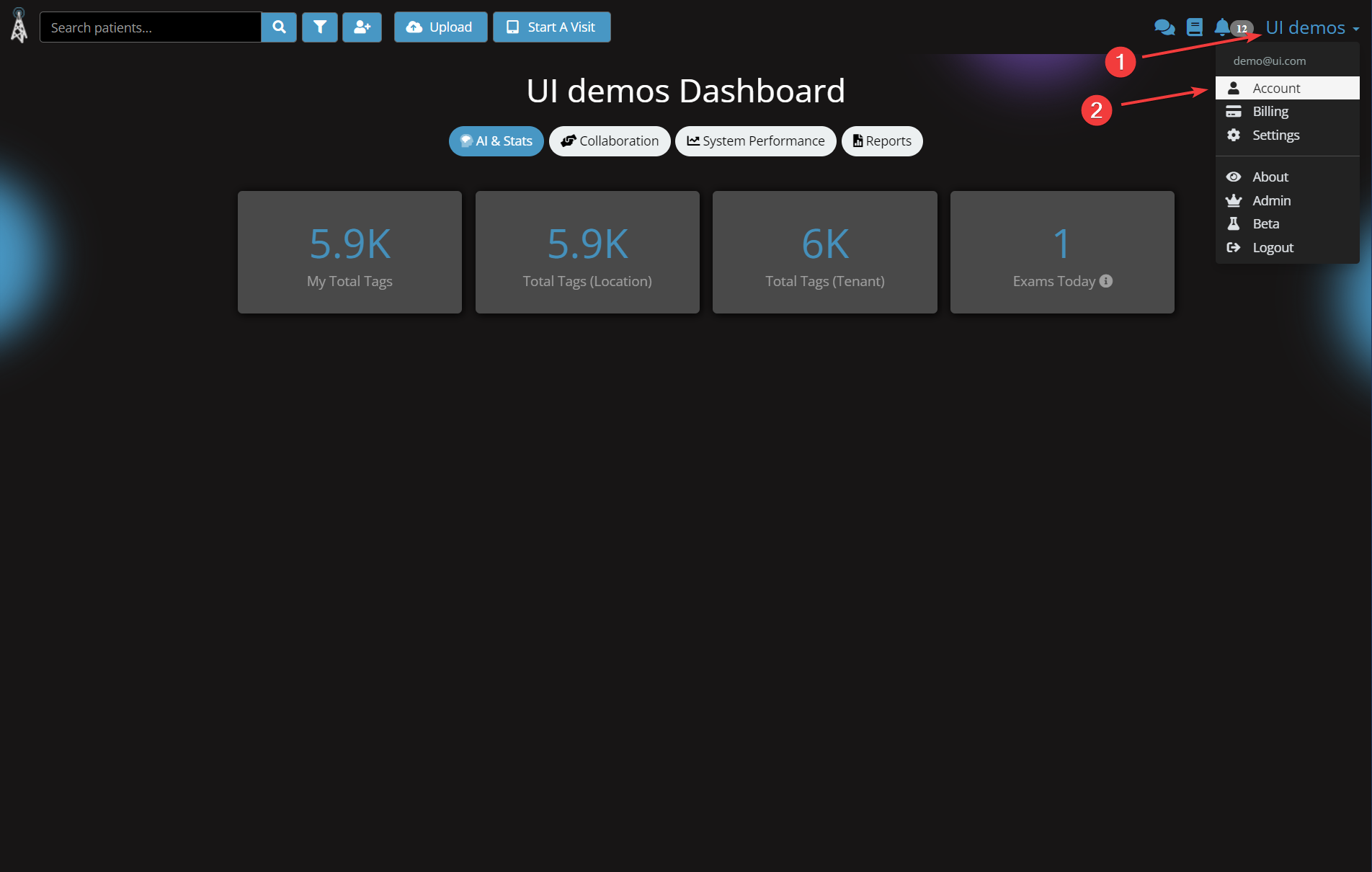Select Beta in the user menu

click(x=1288, y=224)
